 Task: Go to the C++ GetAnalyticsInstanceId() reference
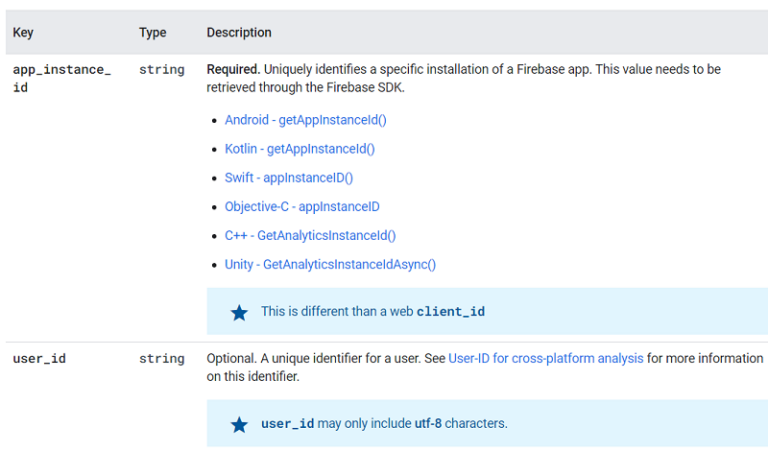pyautogui.click(x=310, y=236)
